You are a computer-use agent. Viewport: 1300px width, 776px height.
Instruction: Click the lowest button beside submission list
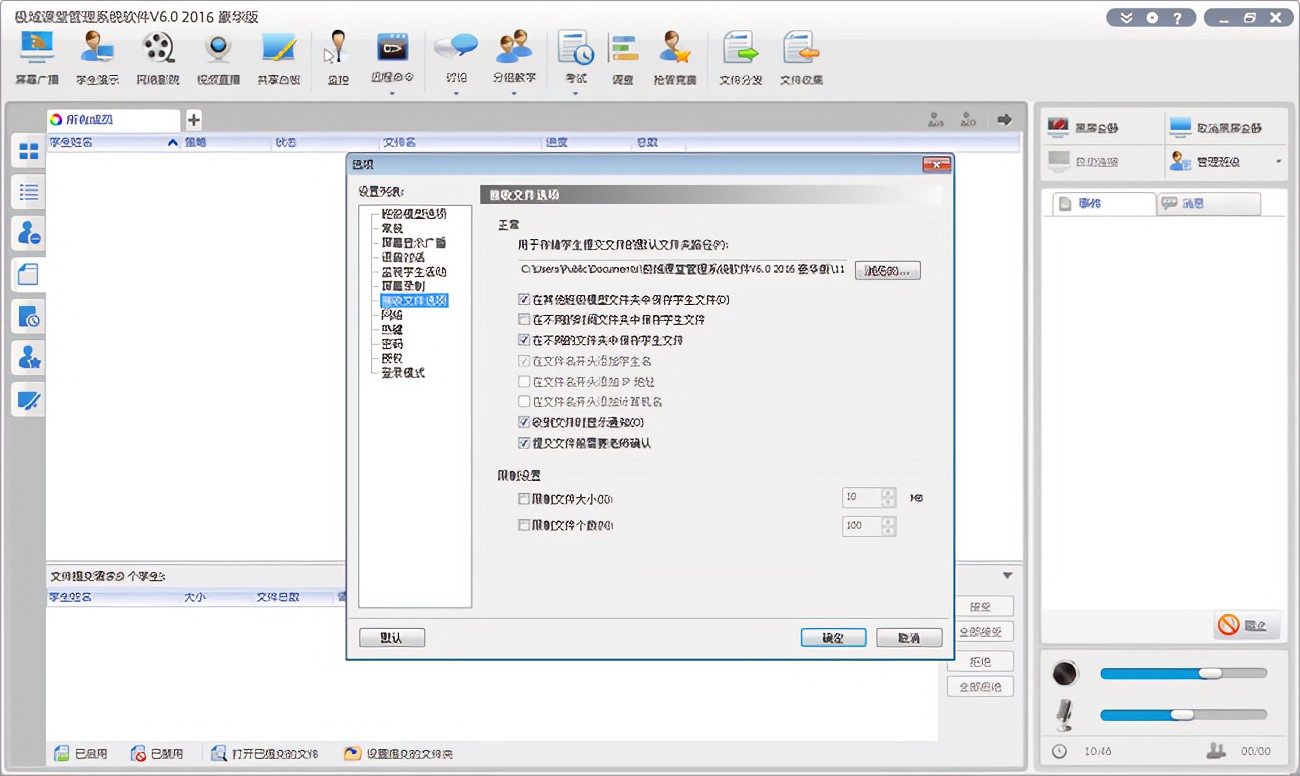pos(980,687)
